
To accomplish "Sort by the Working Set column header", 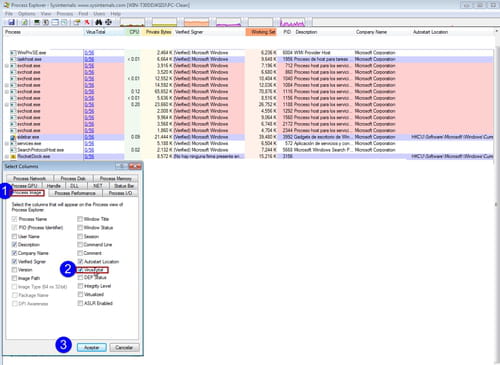I will (x=261, y=32).
